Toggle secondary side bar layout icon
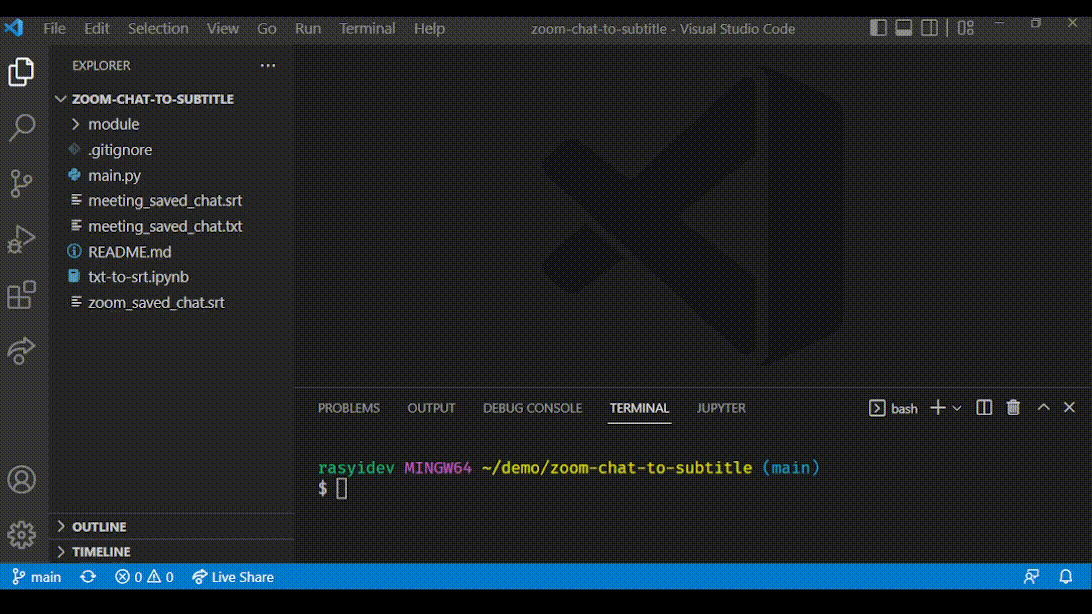1092x614 pixels. 929,28
